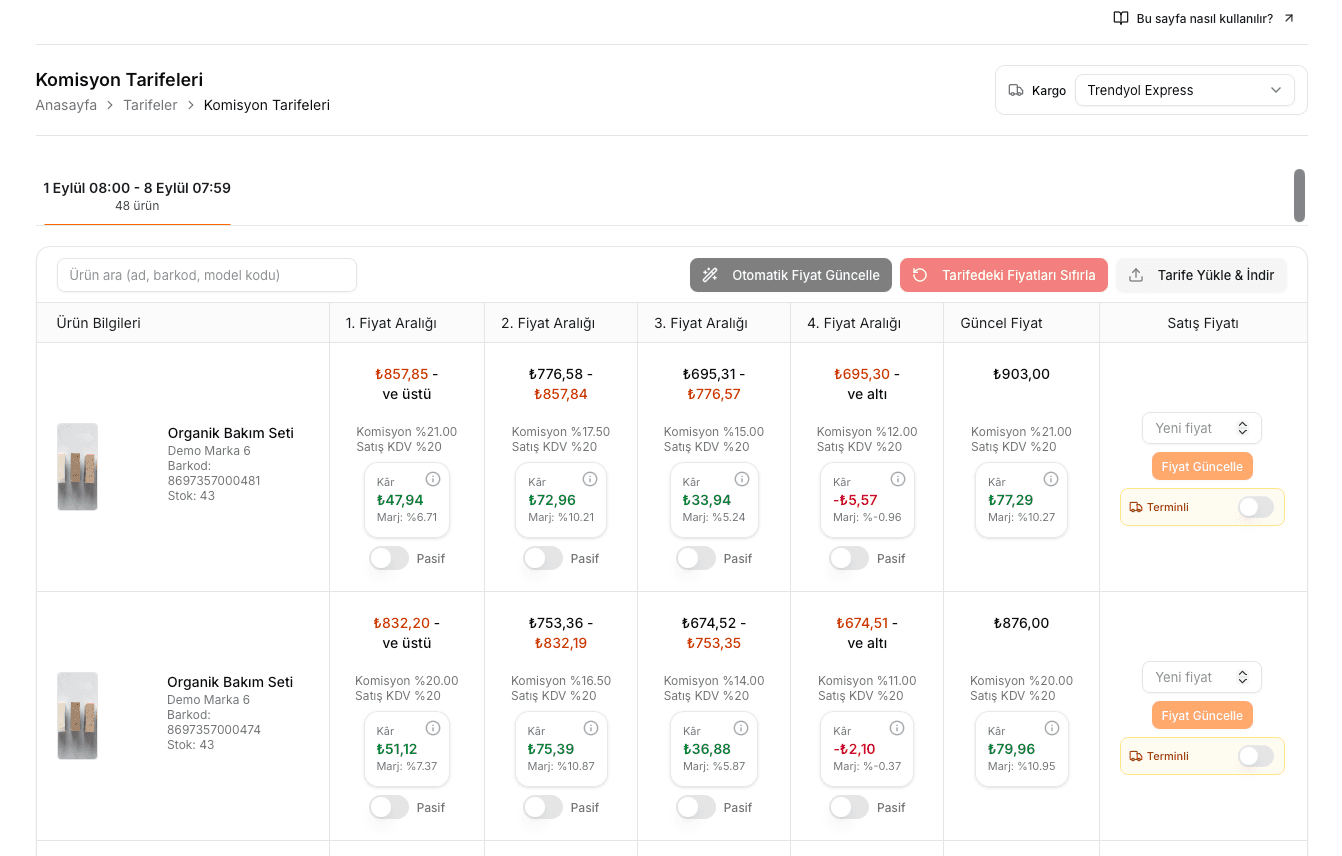This screenshot has width=1342, height=856.
Task: Turn on Terminli switch in the ₺876,00 row
Action: coord(1256,756)
